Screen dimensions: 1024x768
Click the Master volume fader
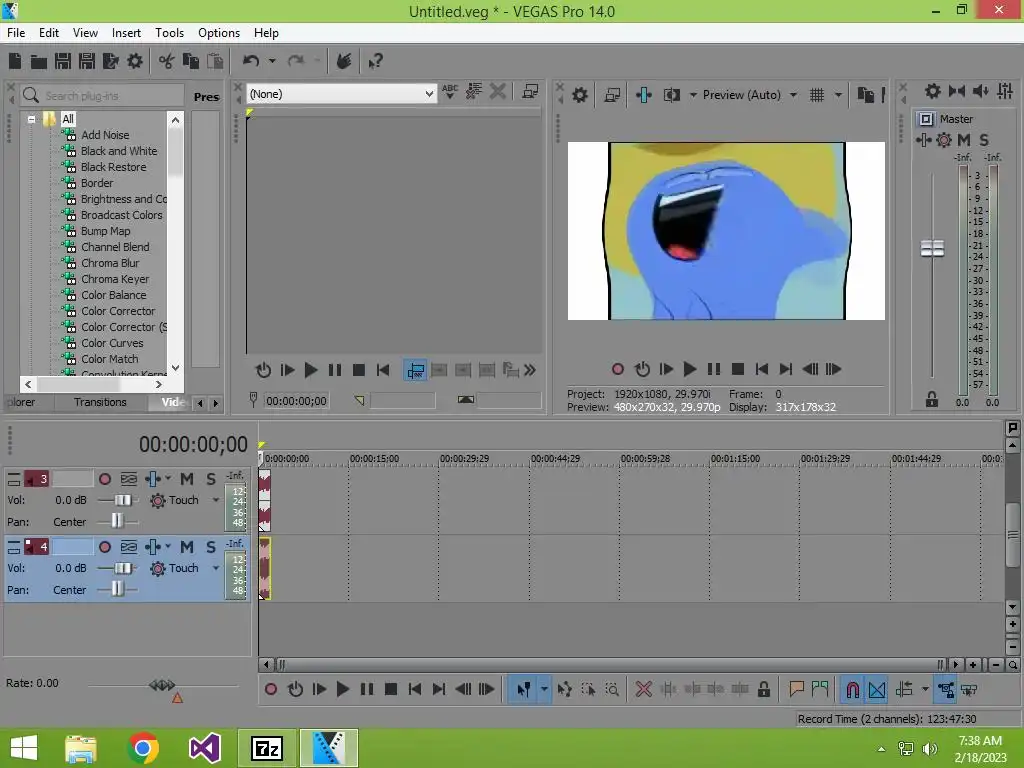coord(932,248)
